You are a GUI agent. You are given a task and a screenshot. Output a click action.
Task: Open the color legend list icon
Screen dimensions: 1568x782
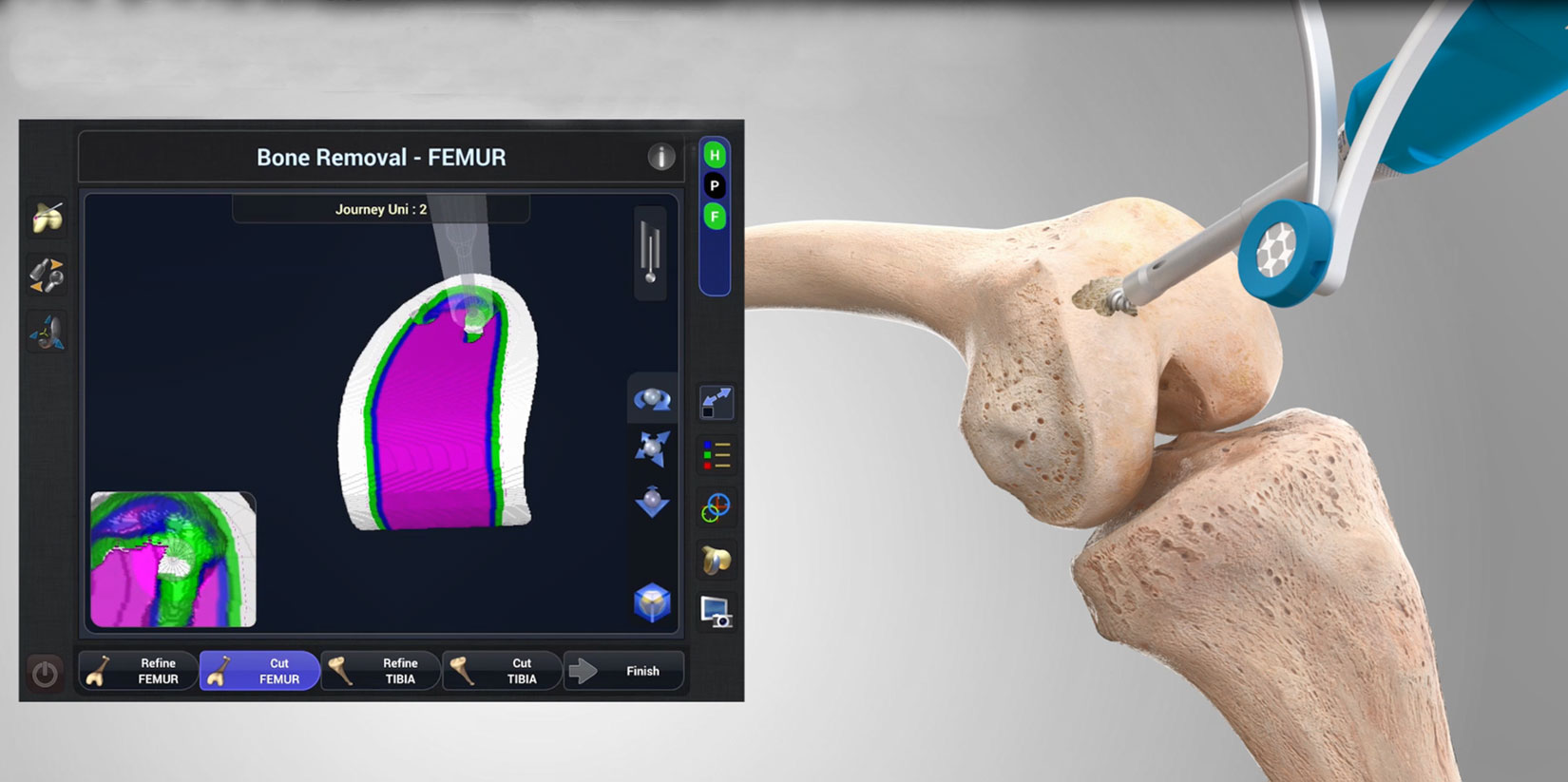coord(716,456)
